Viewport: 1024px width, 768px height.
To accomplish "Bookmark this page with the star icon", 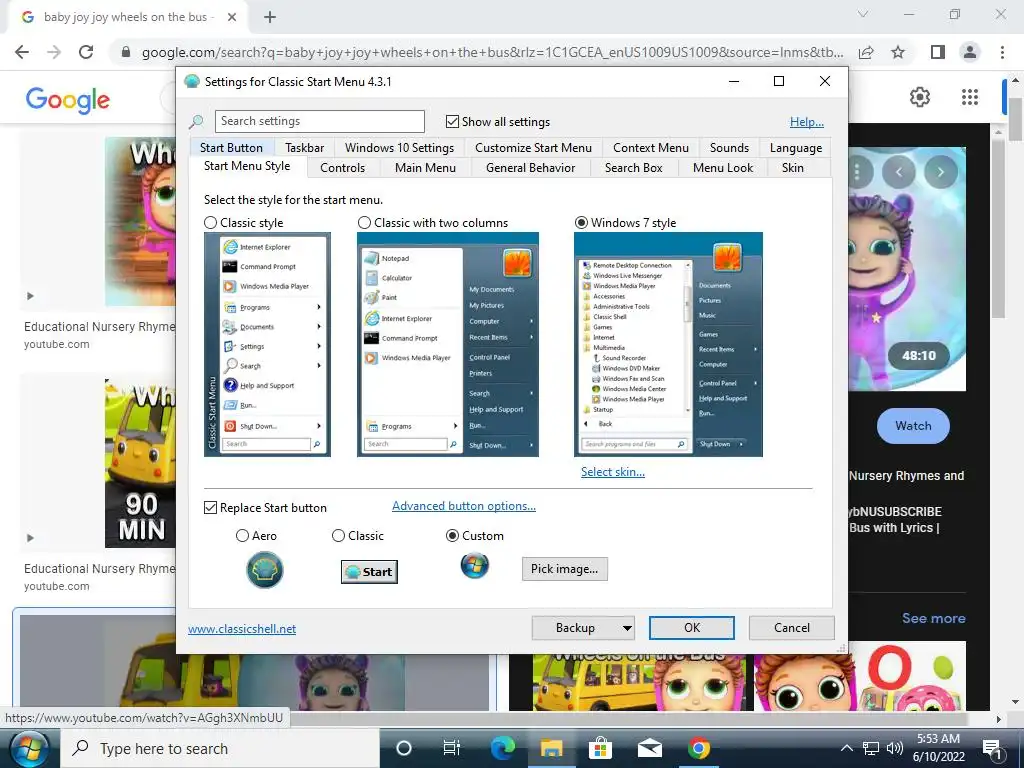I will click(x=898, y=52).
